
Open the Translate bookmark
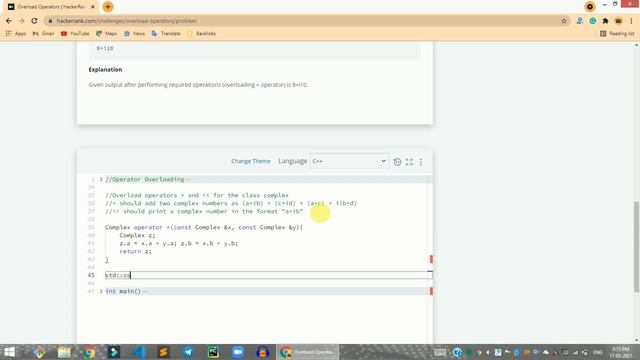pos(166,33)
